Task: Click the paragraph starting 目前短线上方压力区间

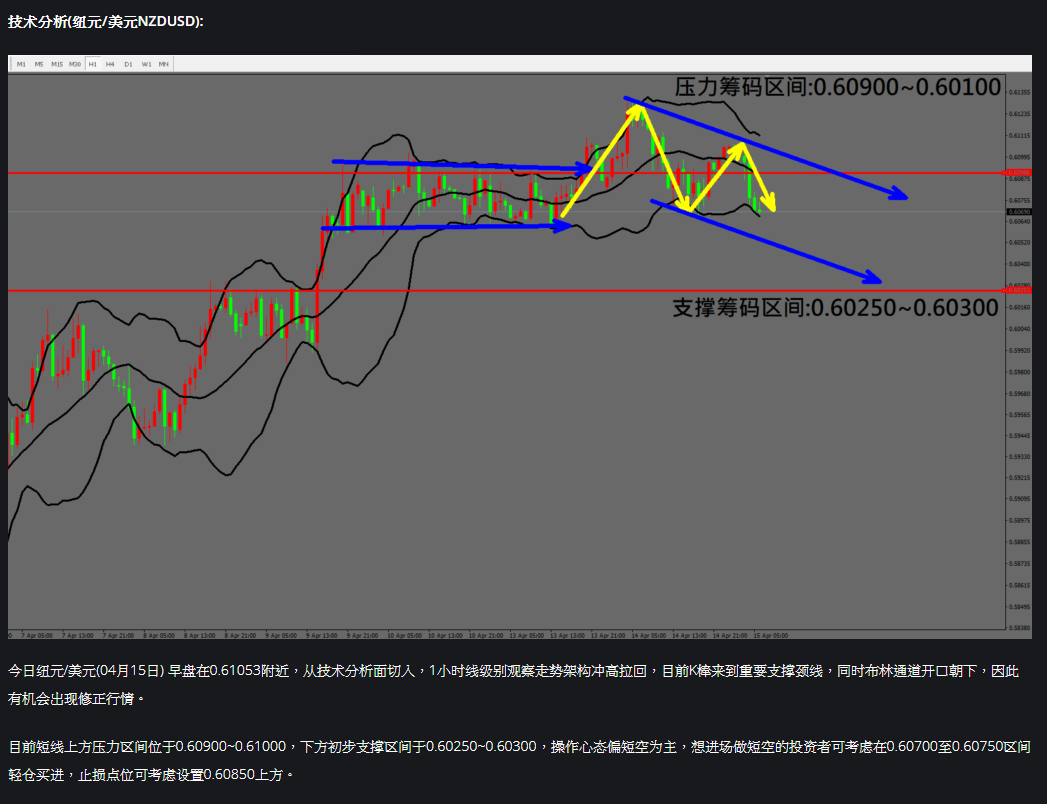Action: (519, 761)
